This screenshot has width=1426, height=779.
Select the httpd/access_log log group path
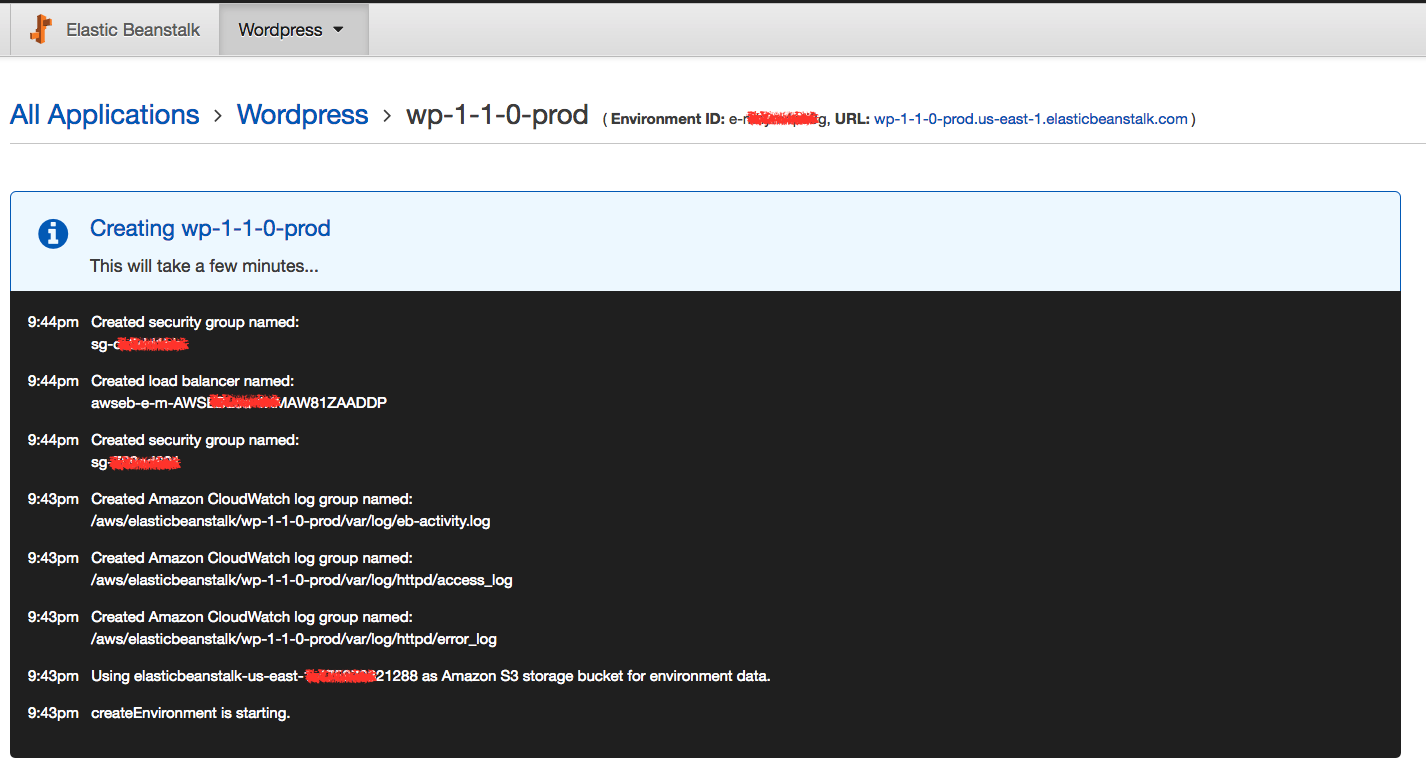[302, 580]
